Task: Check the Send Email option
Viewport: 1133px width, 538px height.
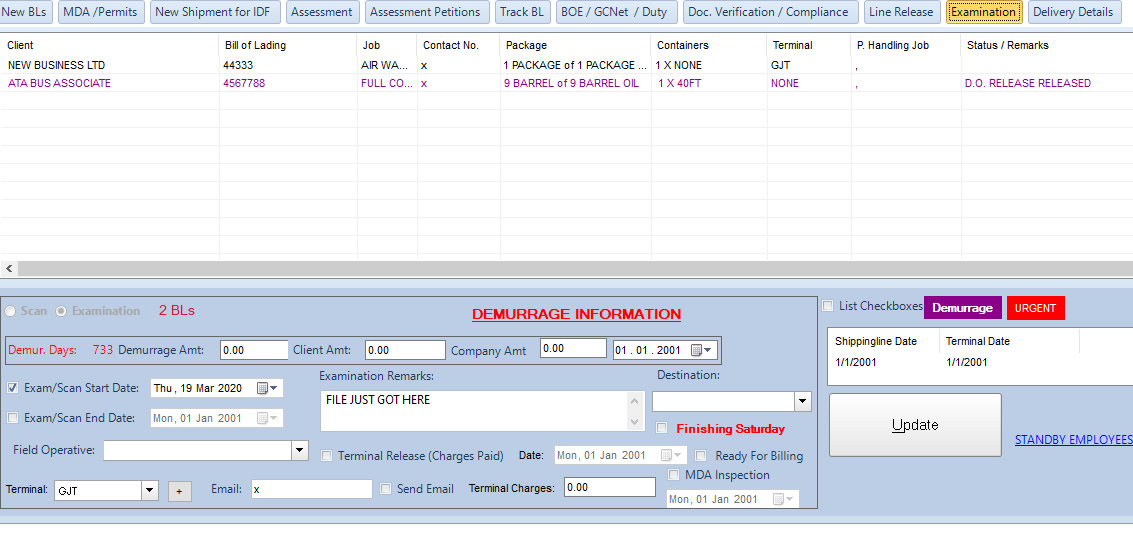Action: tap(386, 489)
